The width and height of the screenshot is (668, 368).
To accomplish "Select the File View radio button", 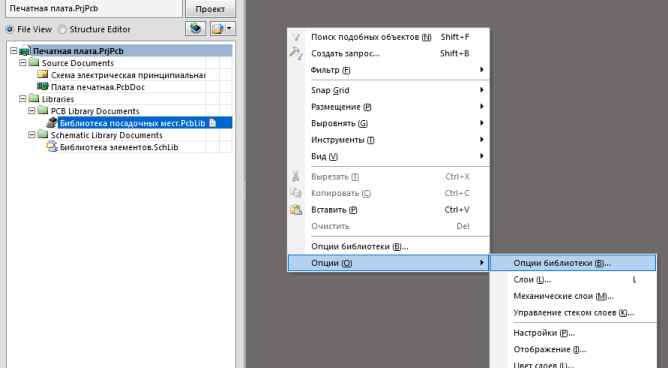I will [x=9, y=29].
